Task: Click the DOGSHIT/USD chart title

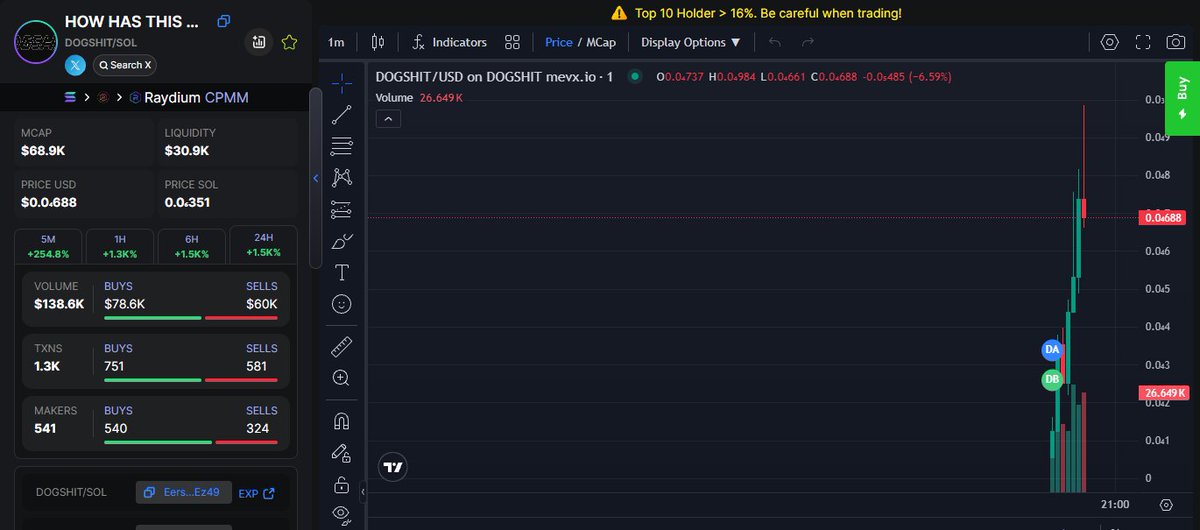Action: click(x=494, y=77)
